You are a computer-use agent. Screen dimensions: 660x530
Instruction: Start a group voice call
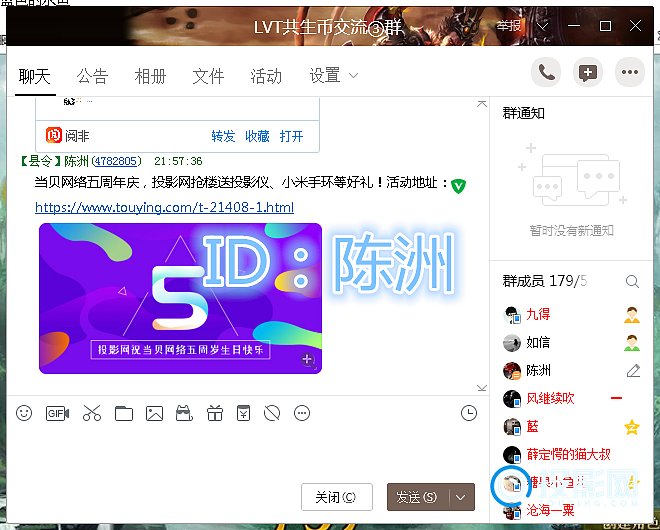546,72
